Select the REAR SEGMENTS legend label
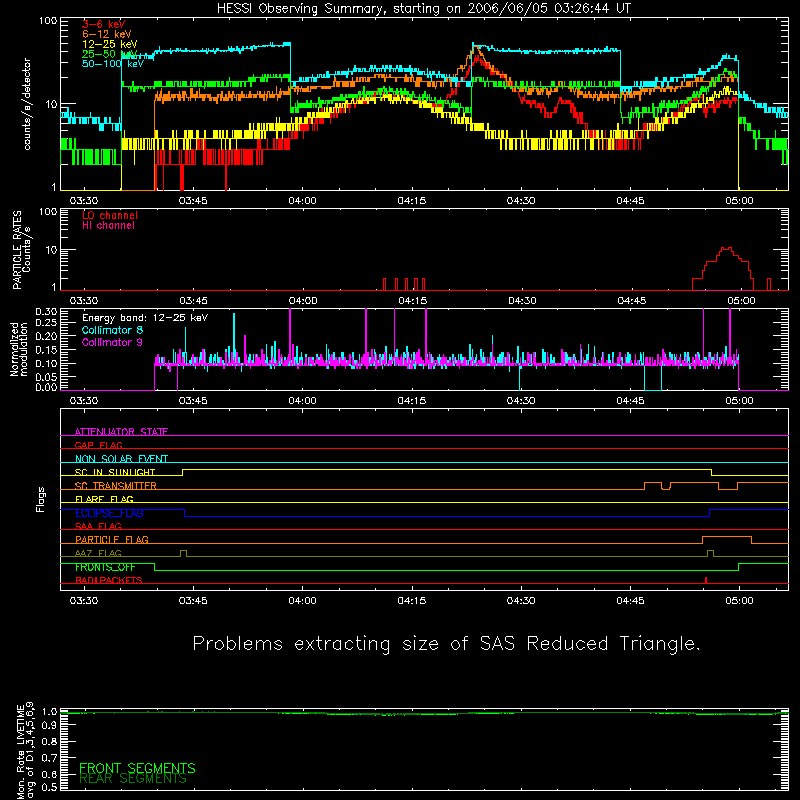The image size is (800, 800). coord(133,779)
